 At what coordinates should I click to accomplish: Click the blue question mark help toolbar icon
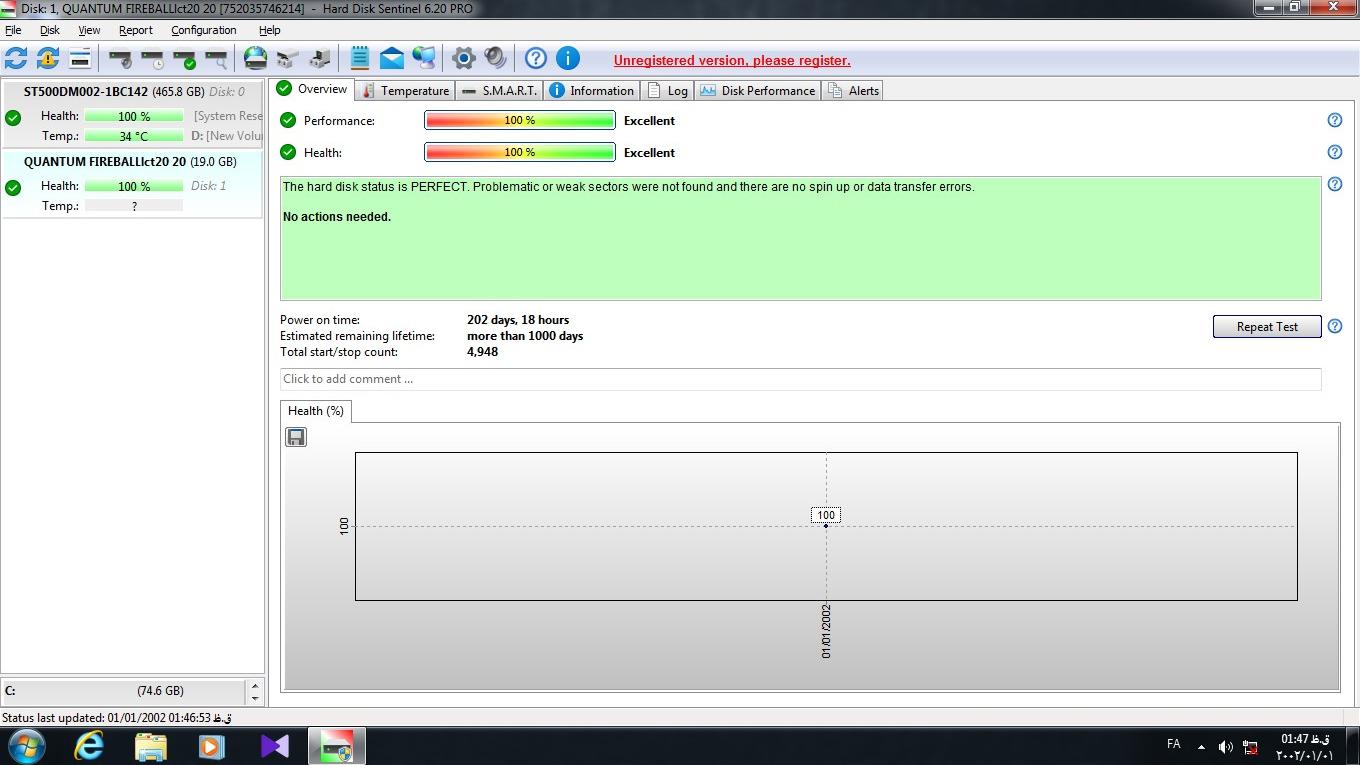tap(536, 58)
